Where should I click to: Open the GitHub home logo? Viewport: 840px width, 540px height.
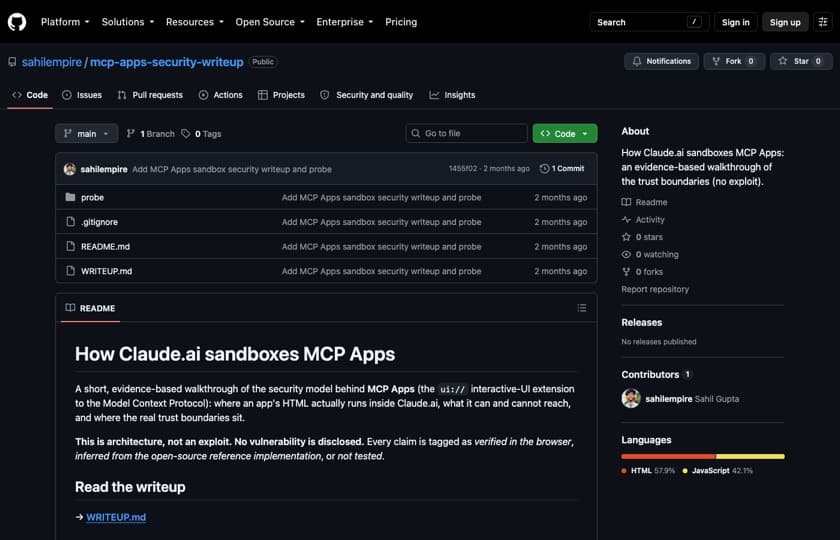coord(17,22)
